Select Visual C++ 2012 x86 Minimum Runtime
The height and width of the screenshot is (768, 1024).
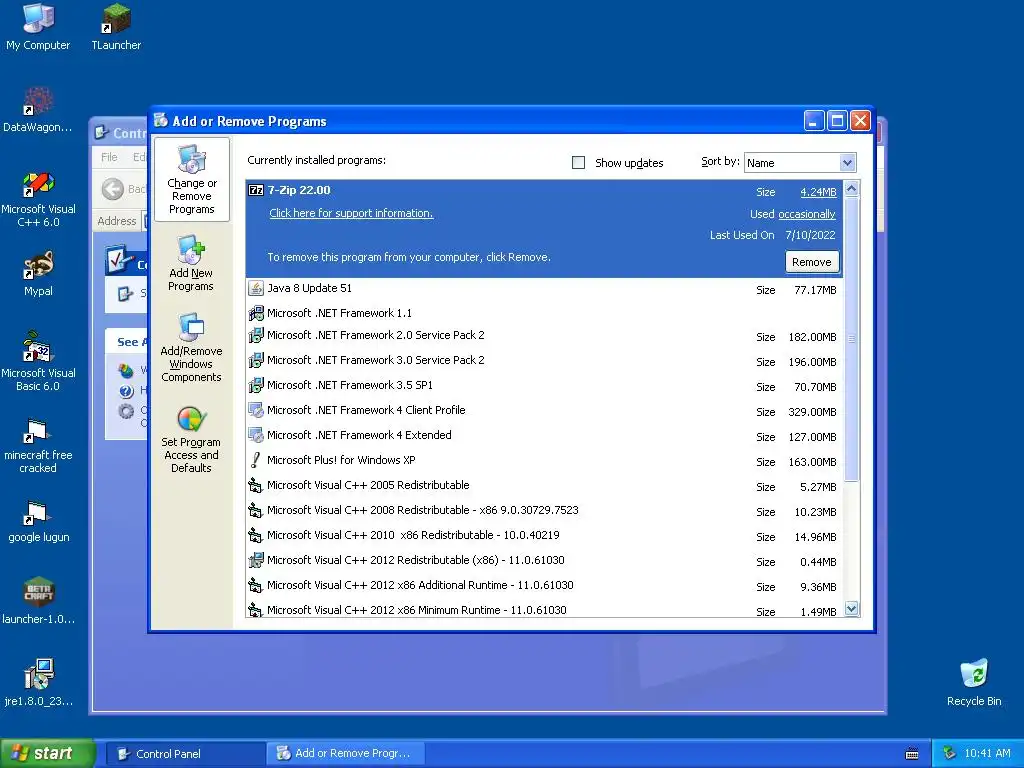[x=545, y=610]
